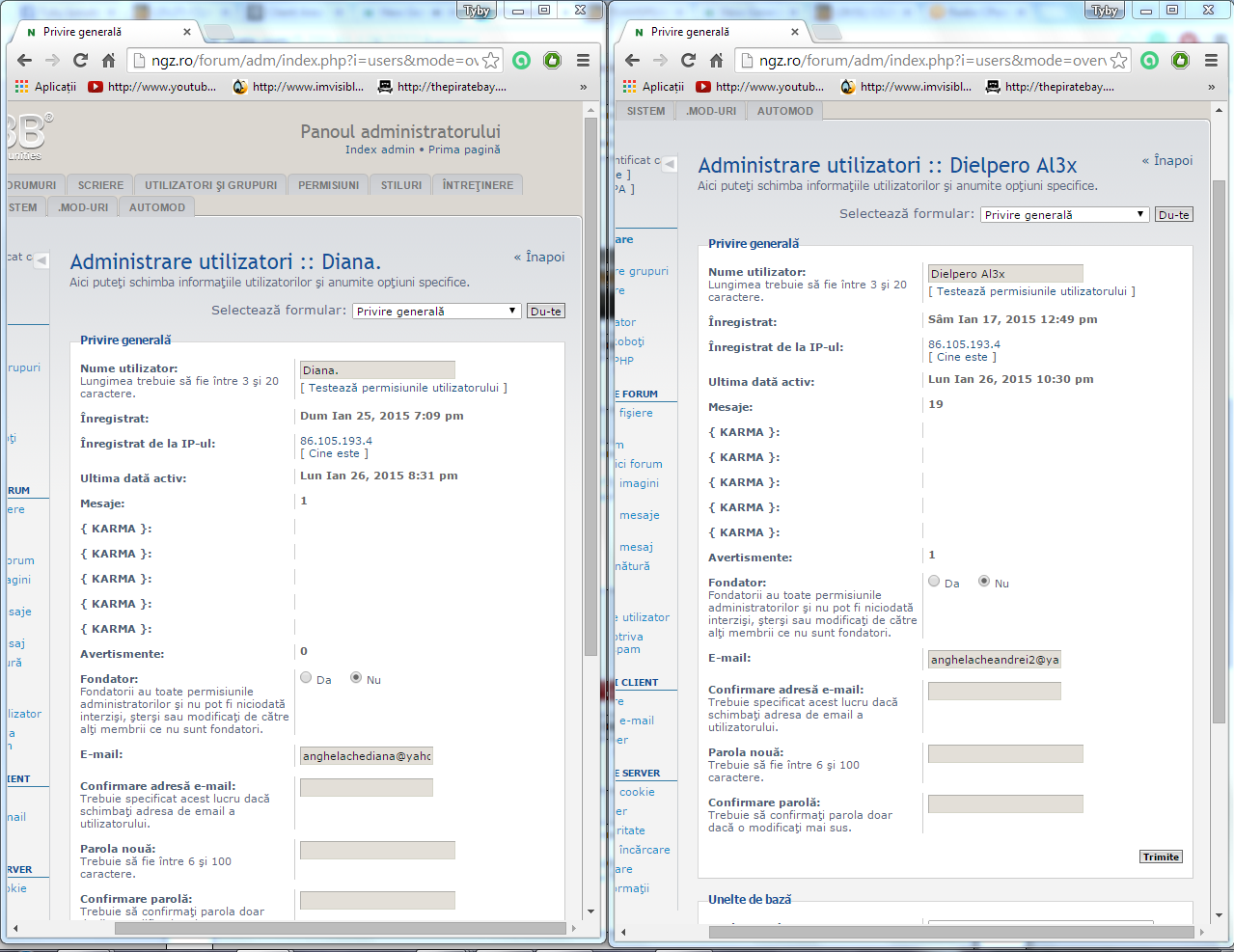The height and width of the screenshot is (952, 1234).
Task: Click the left window's vertical scrollbar
Action: [x=590, y=386]
